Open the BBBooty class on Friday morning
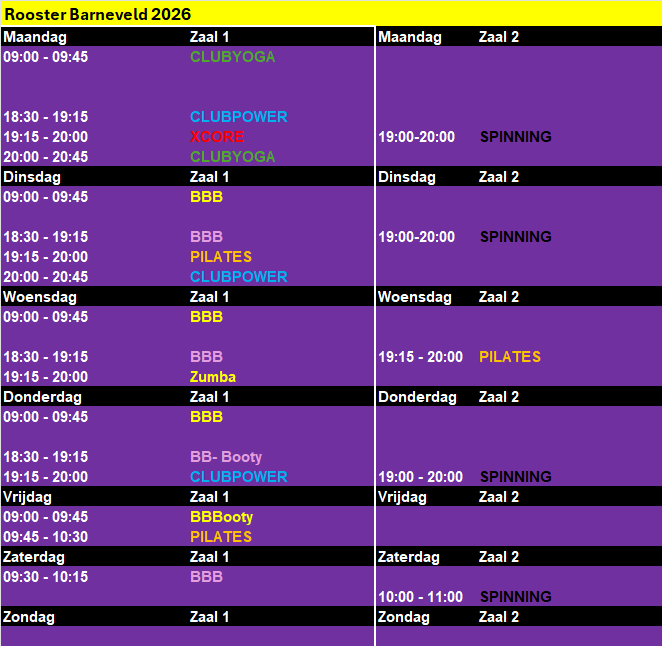Viewport: 662px width, 646px height. [221, 517]
